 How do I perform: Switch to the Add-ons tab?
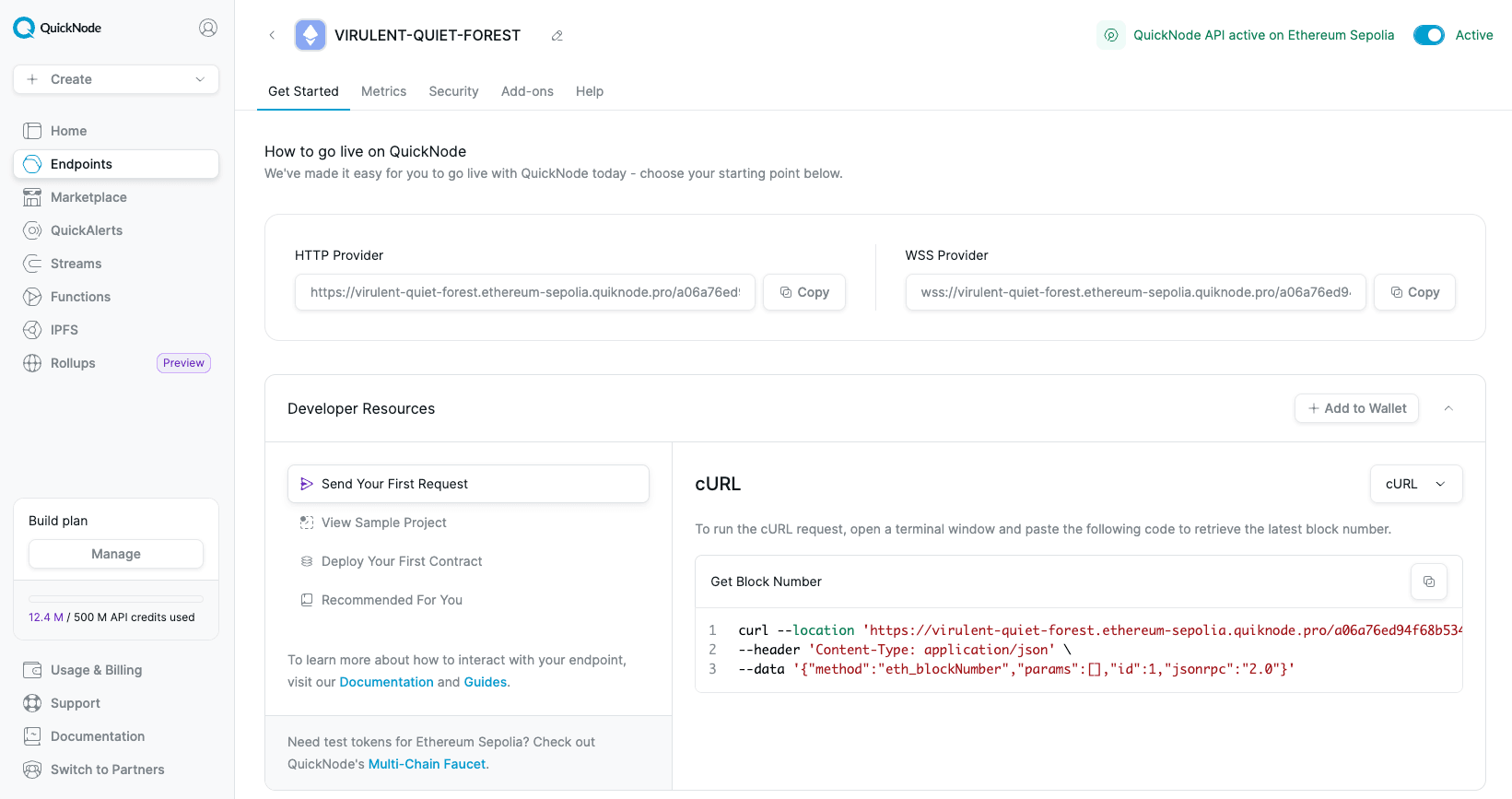(527, 91)
